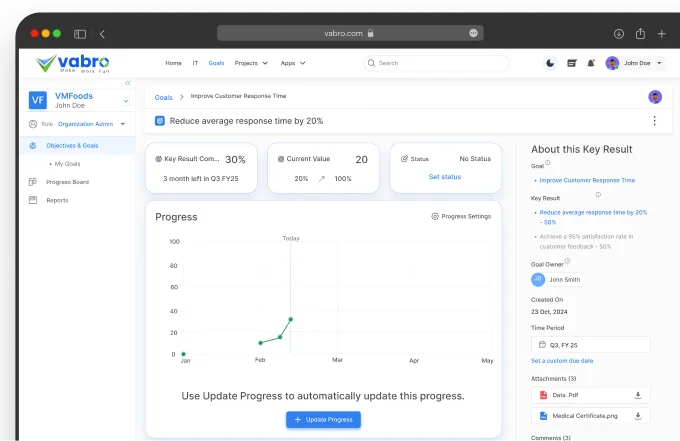
Task: Download the Data .Pdf attachment
Action: (639, 395)
